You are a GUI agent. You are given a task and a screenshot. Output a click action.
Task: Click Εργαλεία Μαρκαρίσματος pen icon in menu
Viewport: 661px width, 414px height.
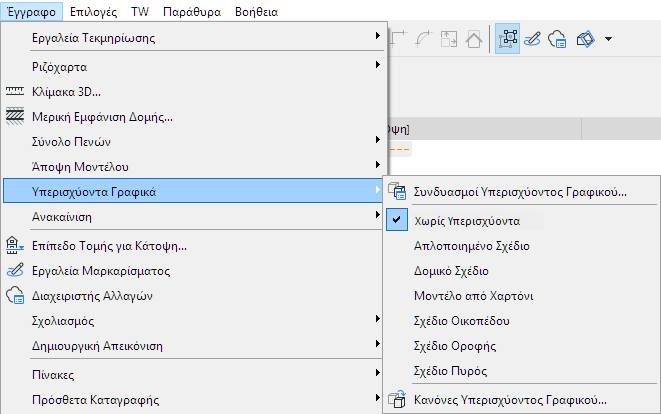[x=15, y=270]
